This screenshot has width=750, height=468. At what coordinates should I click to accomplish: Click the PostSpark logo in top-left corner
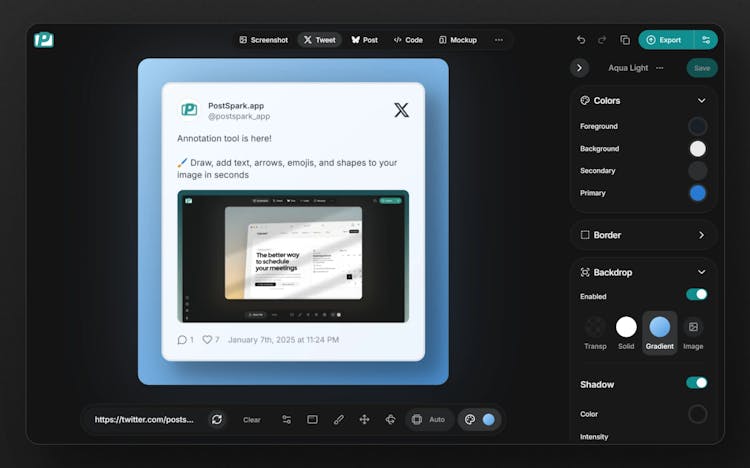click(44, 40)
